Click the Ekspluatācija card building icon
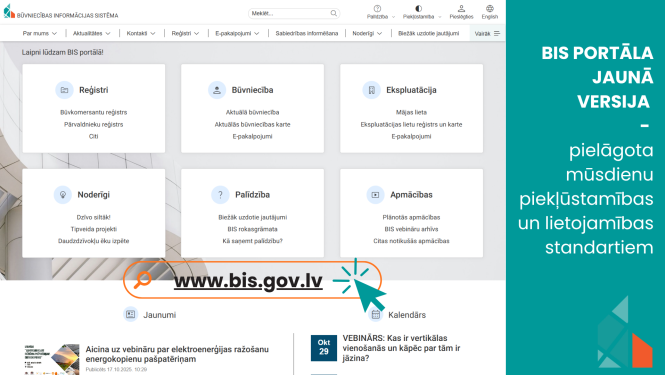This screenshot has height=375, width=665. 372,90
